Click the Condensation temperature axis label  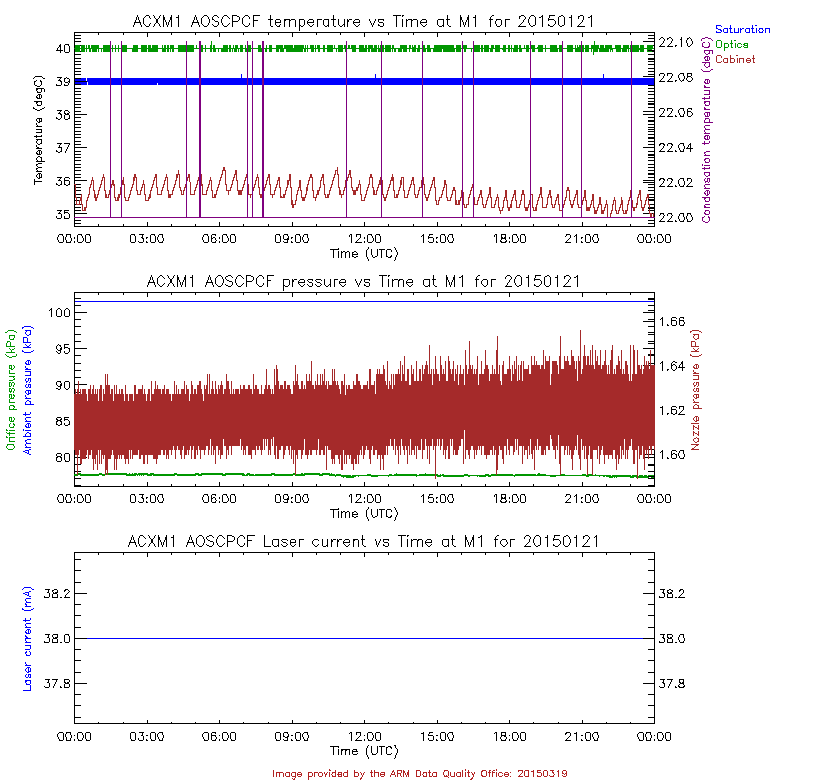[x=707, y=138]
